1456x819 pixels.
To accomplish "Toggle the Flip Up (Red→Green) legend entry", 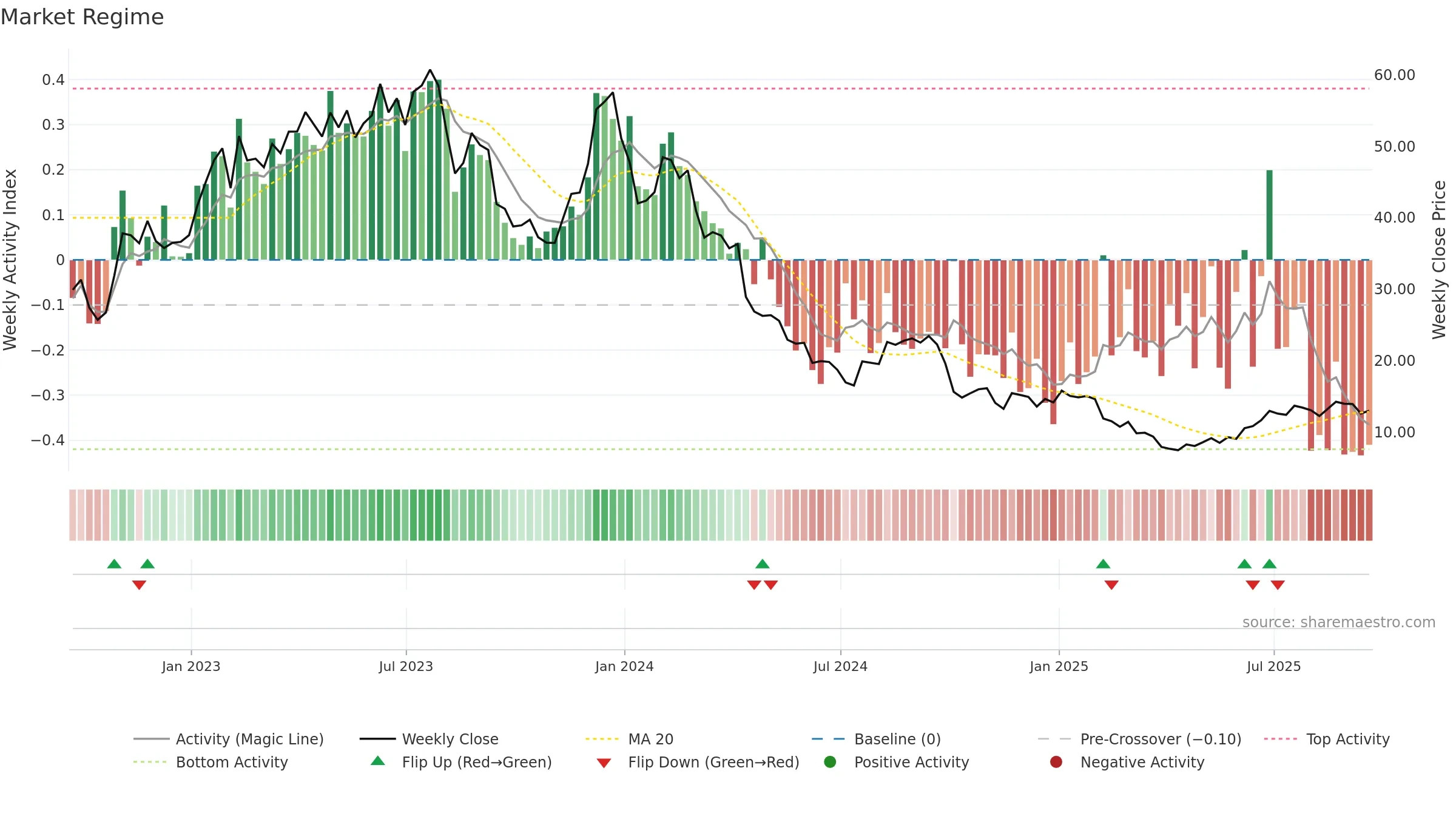I will tap(461, 762).
